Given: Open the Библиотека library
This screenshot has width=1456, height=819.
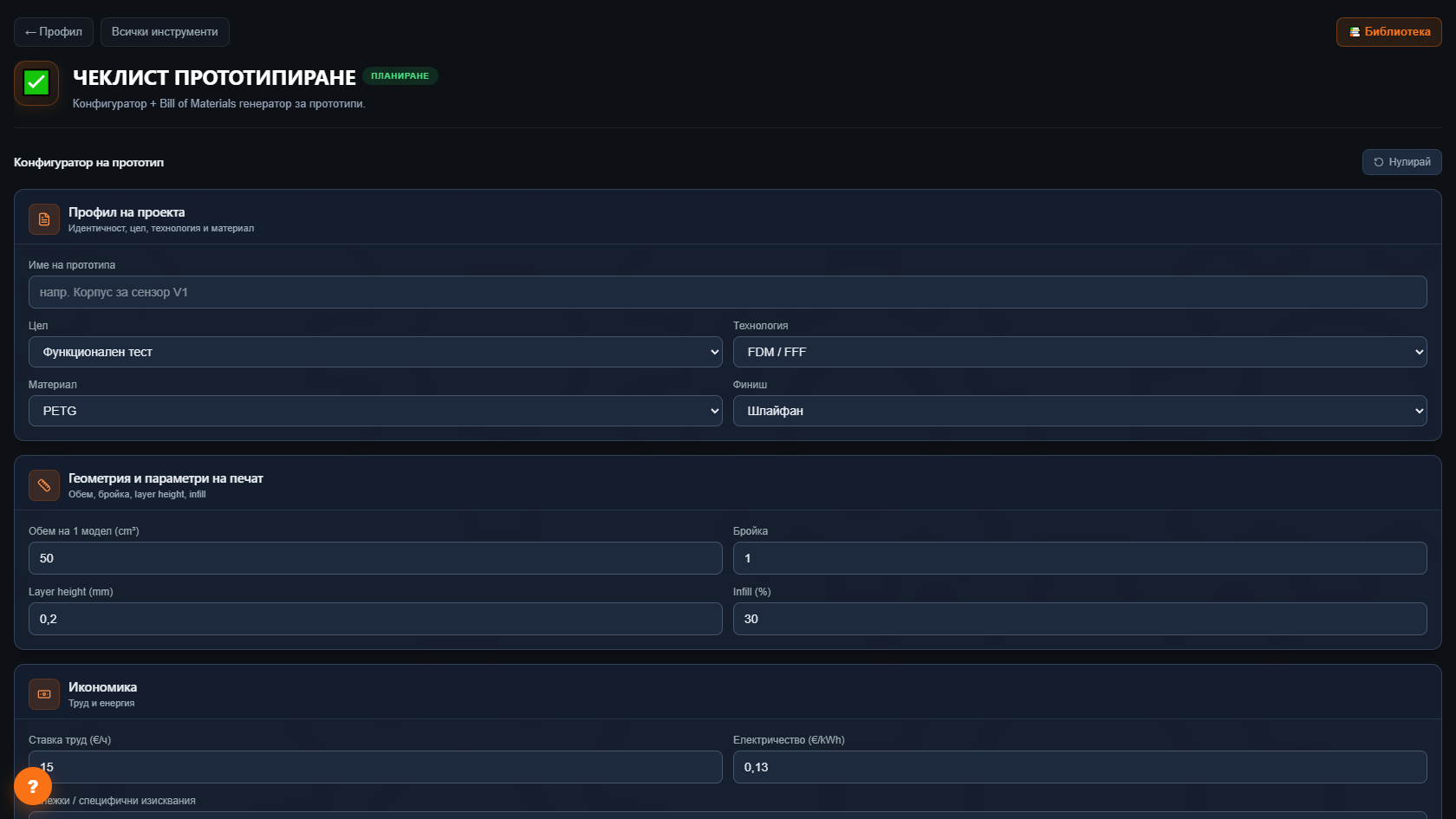Looking at the screenshot, I should coord(1389,32).
